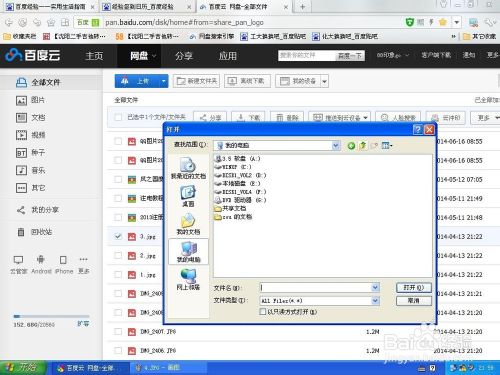Check the DMG_2407.JPG file checkbox
Viewport: 500px width, 375px height.
coord(118,332)
